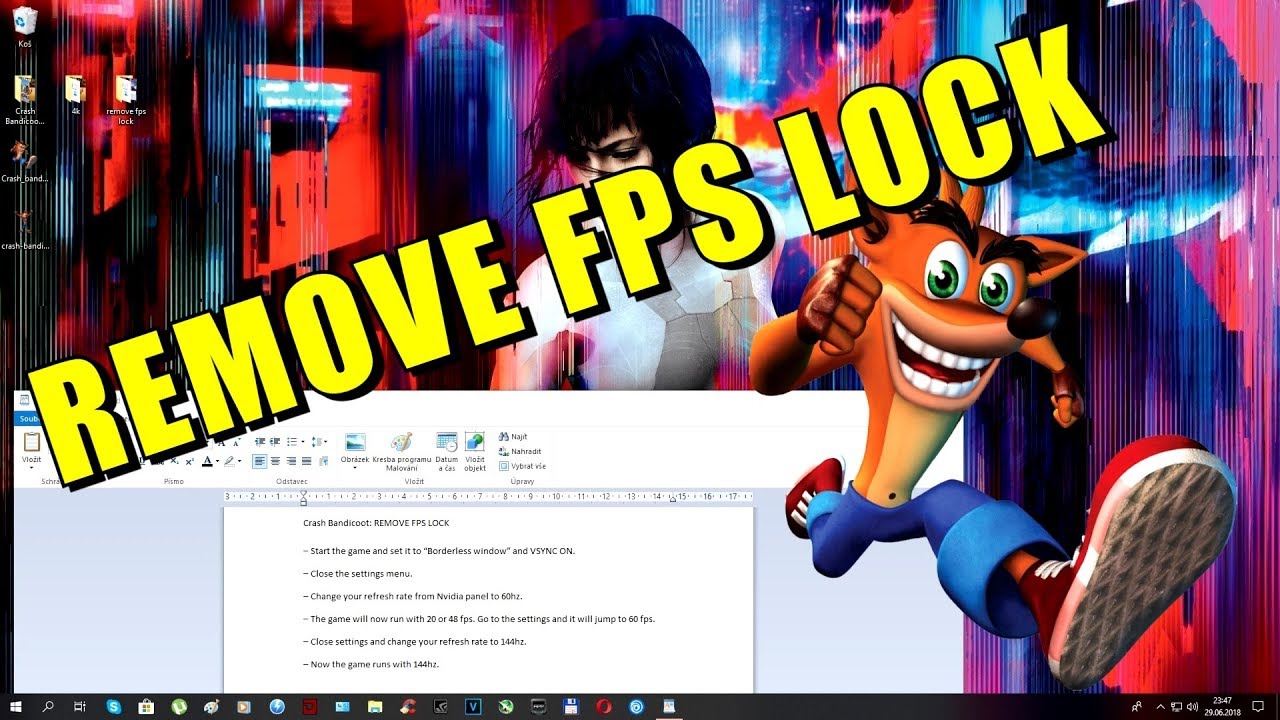This screenshot has height=720, width=1280.
Task: Justify the paragraph text
Action: [x=307, y=461]
